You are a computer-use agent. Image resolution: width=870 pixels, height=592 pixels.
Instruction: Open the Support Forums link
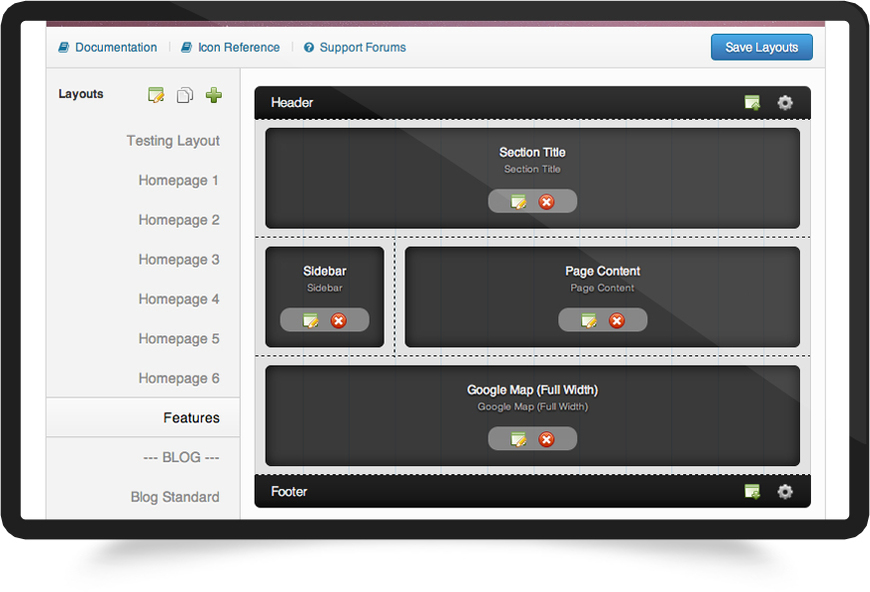362,47
